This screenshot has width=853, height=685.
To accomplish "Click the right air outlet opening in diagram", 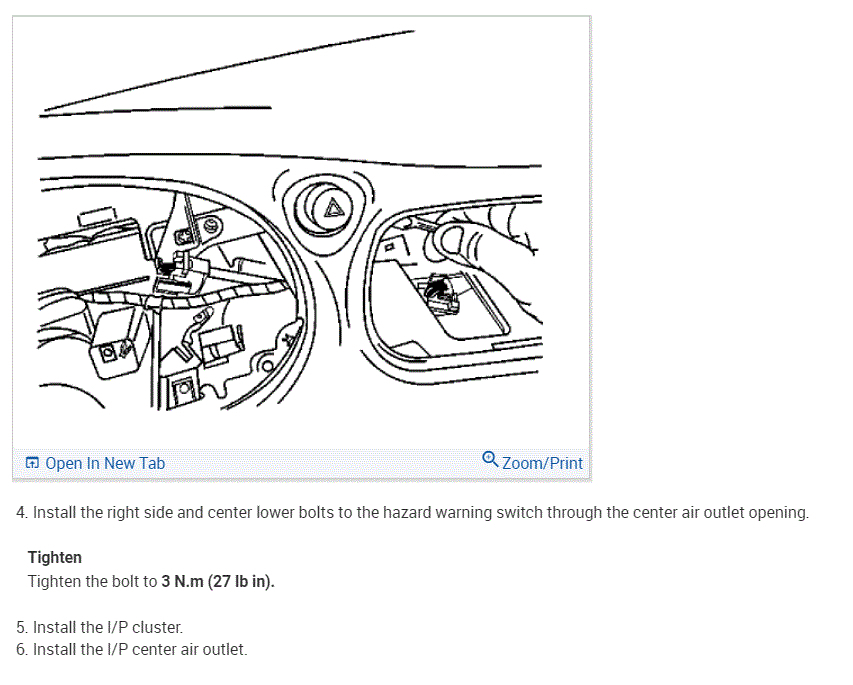I will (x=454, y=288).
